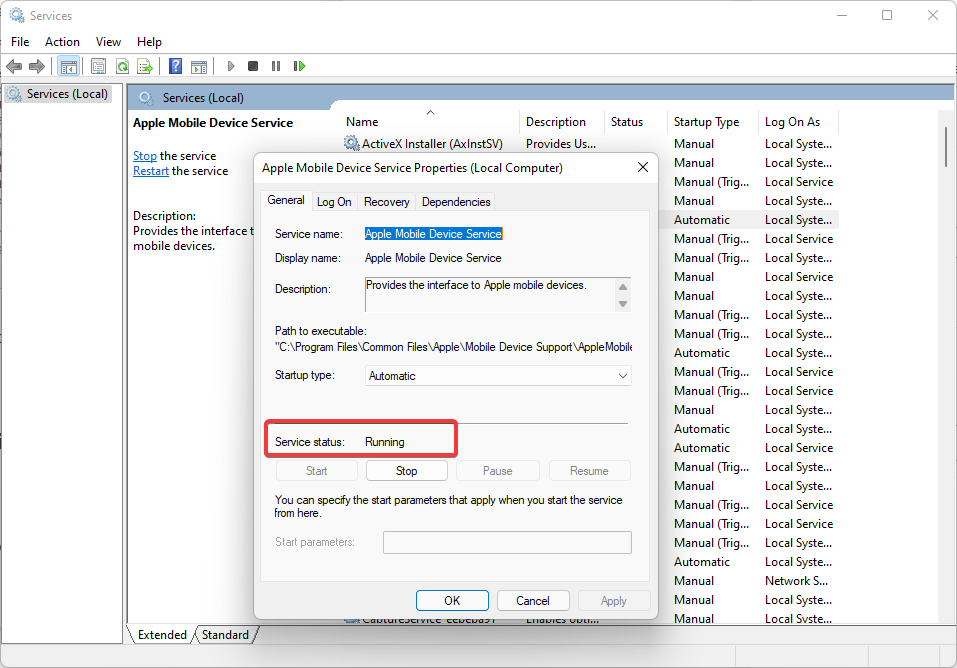The width and height of the screenshot is (957, 668).
Task: Select the General tab
Action: point(286,200)
